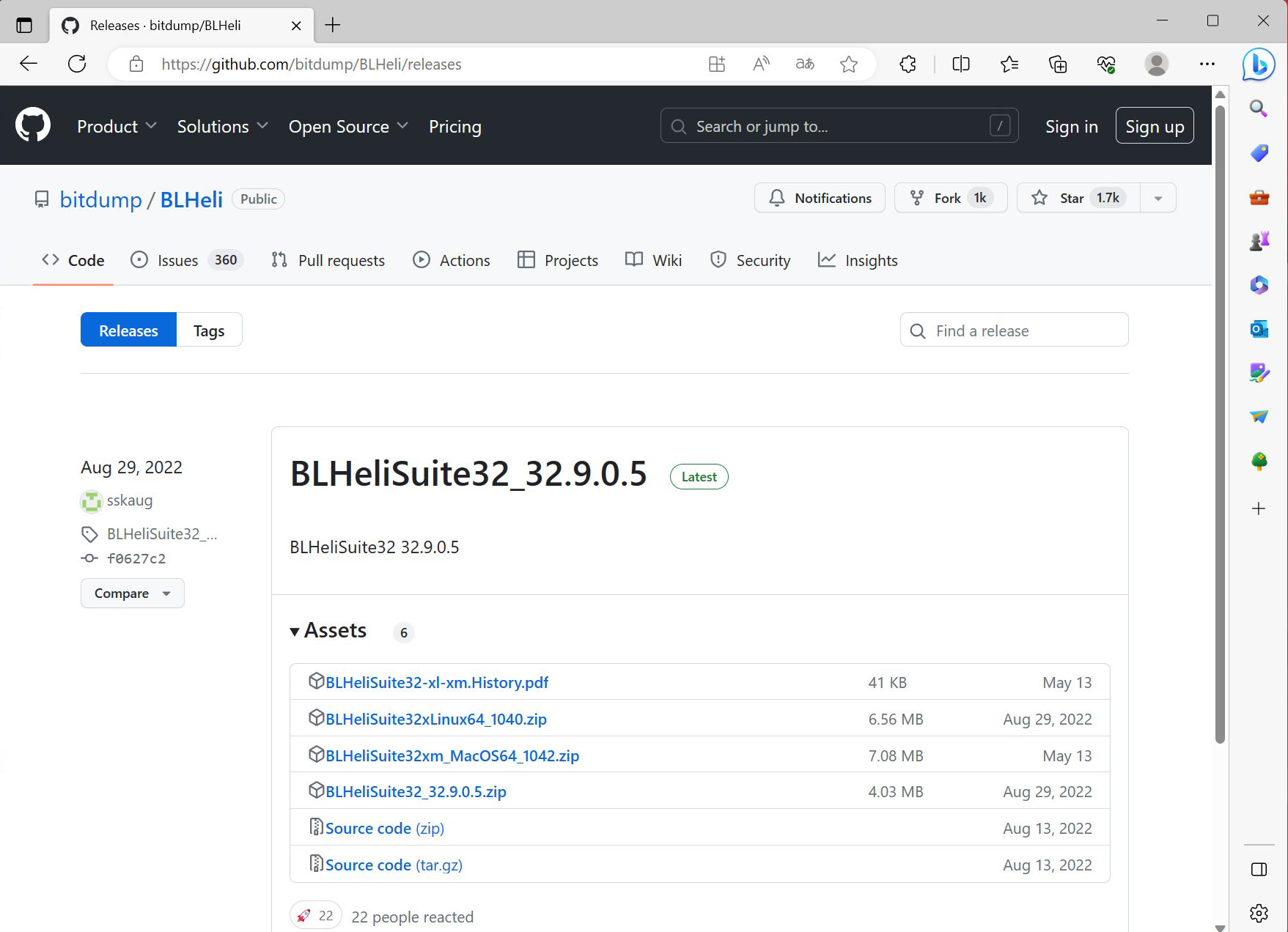
Task: Open the Collections icon
Action: click(x=1058, y=64)
